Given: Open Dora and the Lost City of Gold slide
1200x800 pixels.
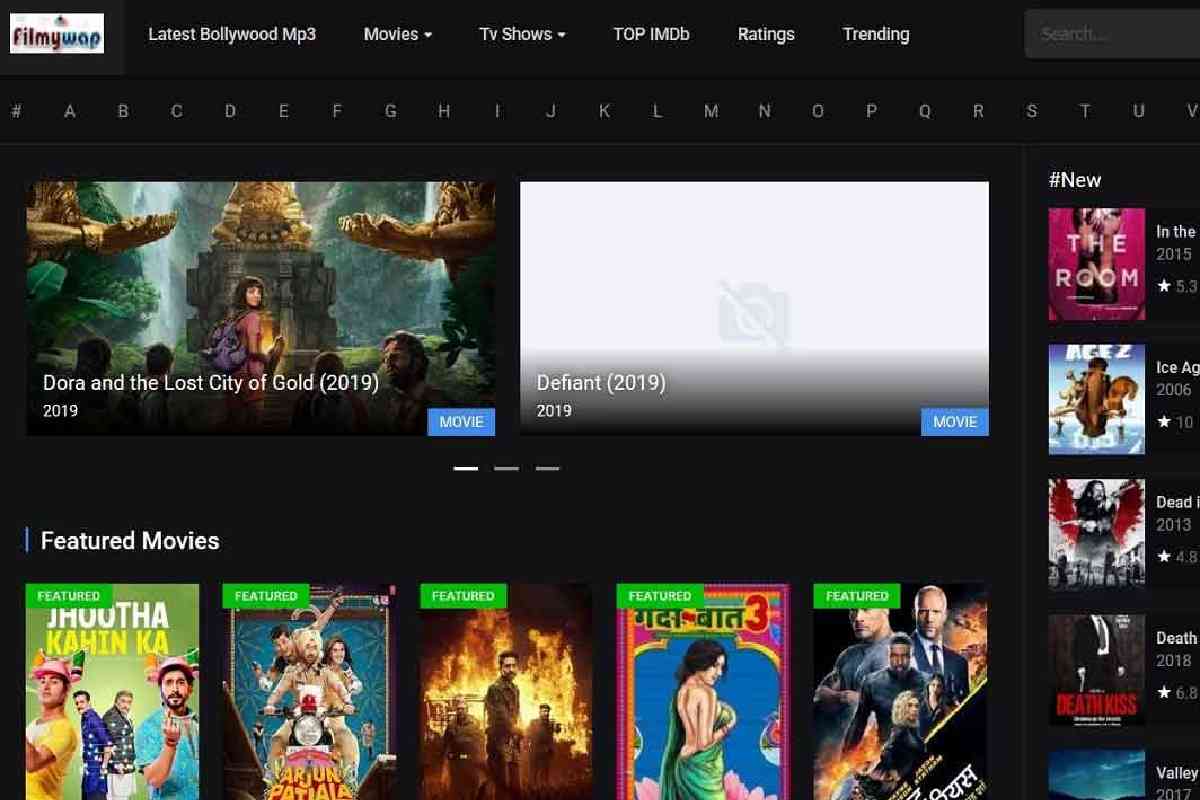Looking at the screenshot, I should tap(260, 308).
